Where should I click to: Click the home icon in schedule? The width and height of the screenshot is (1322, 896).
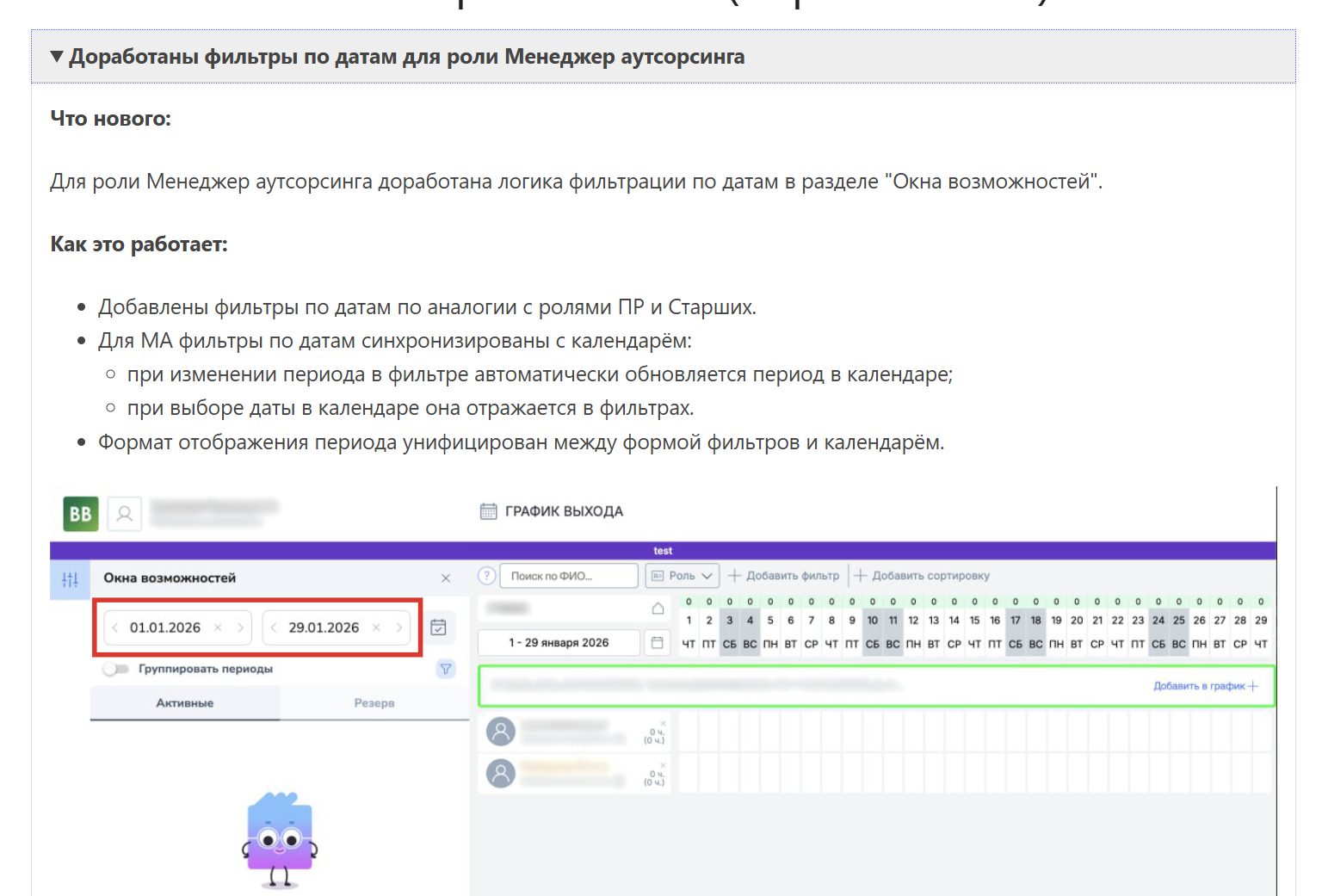tap(658, 609)
